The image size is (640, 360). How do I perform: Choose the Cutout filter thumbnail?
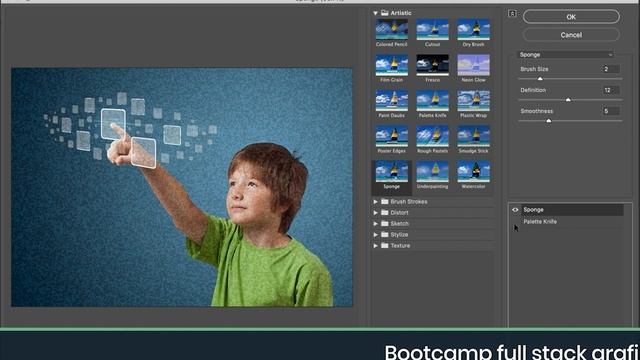(x=432, y=29)
